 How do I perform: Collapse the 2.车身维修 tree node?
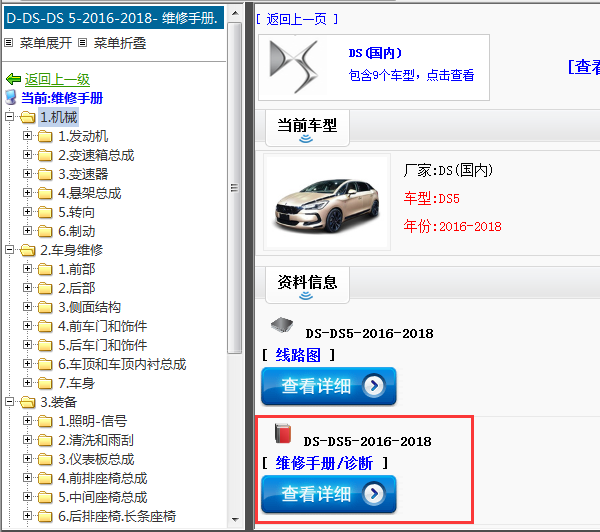tap(10, 250)
